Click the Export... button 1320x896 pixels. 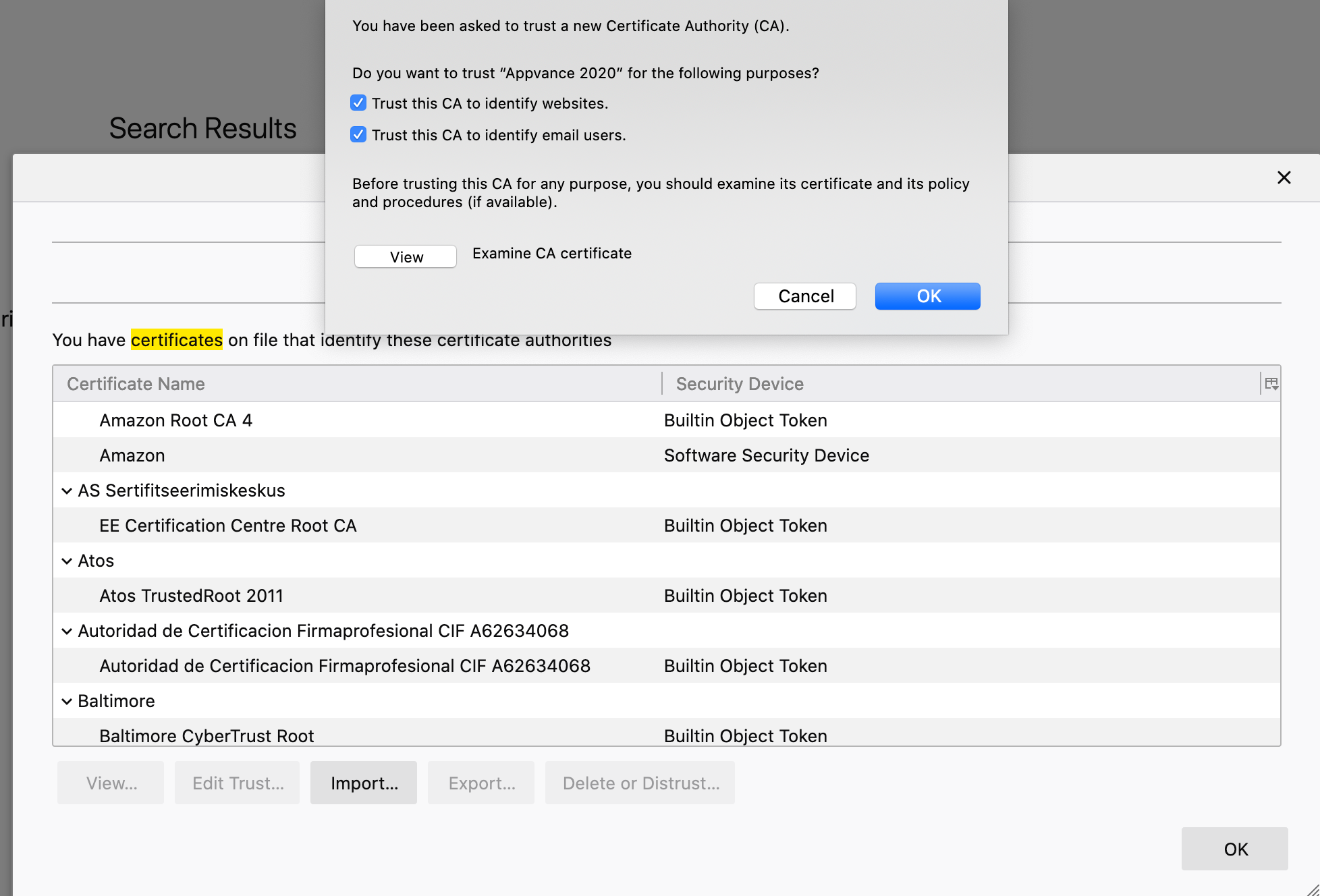[481, 783]
